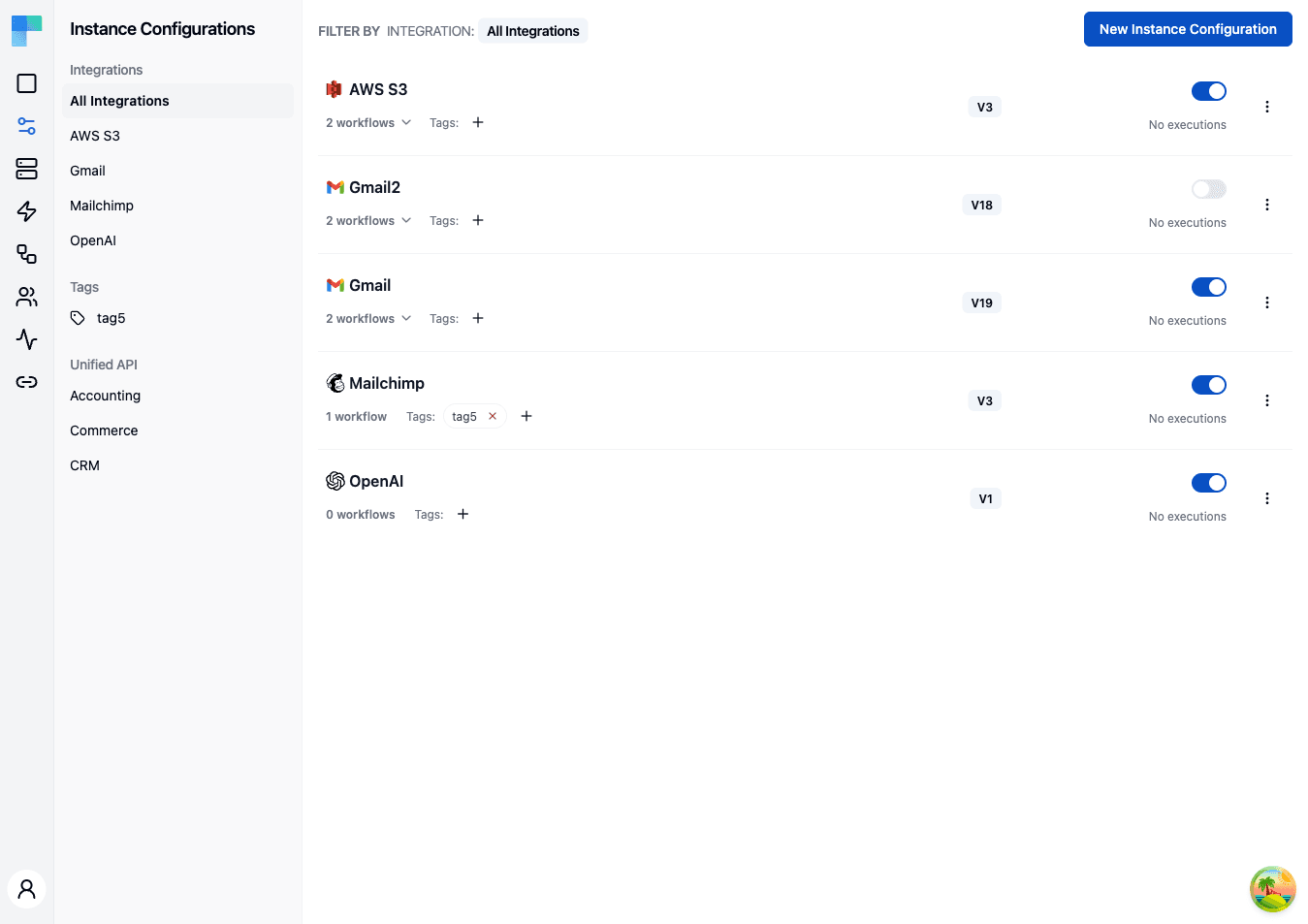The height and width of the screenshot is (924, 1308).
Task: Click the AWS S3 logo icon
Action: [335, 89]
